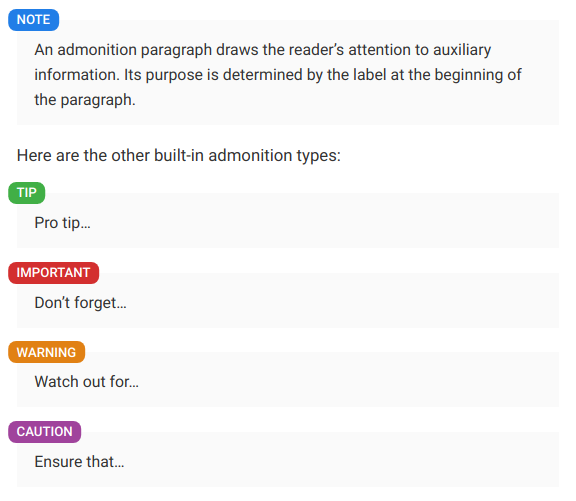Click the word 'information' in the NOTE block
Screen dimensions: 576x501
click(76, 75)
